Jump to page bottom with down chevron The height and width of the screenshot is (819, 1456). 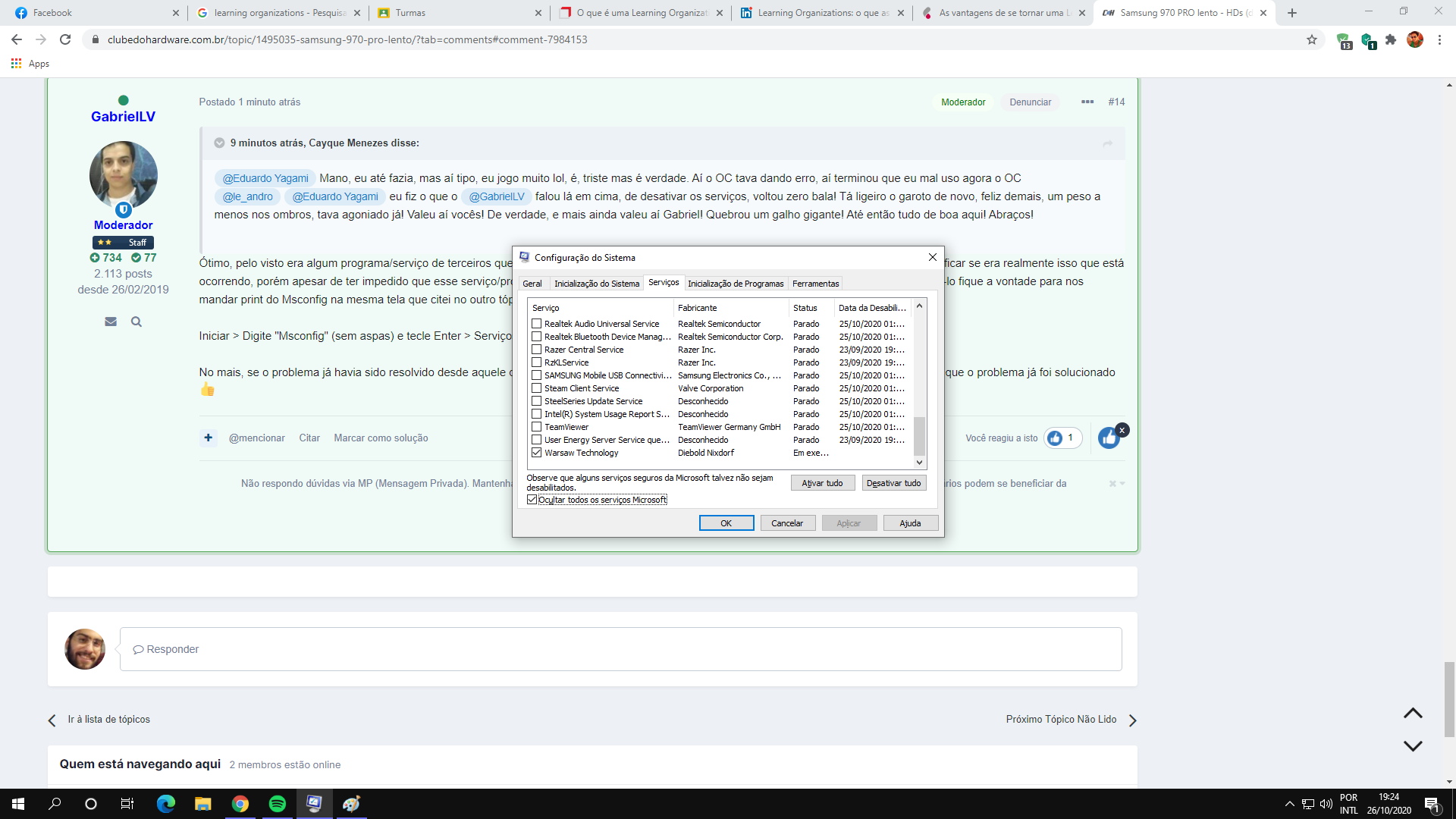[x=1413, y=746]
